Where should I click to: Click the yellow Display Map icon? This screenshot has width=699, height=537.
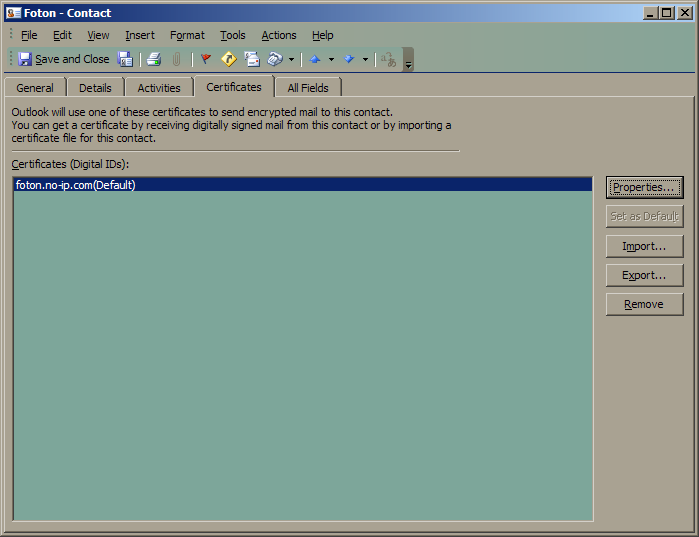(229, 59)
